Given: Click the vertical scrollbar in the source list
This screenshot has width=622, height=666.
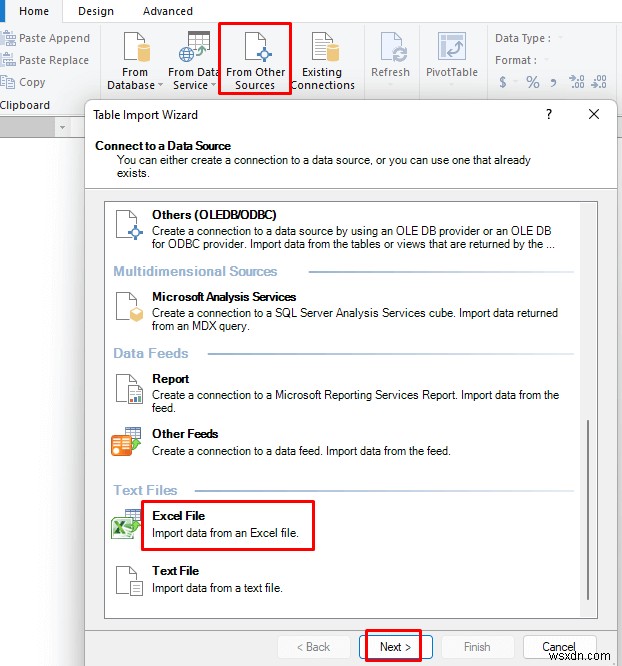Looking at the screenshot, I should (x=588, y=510).
